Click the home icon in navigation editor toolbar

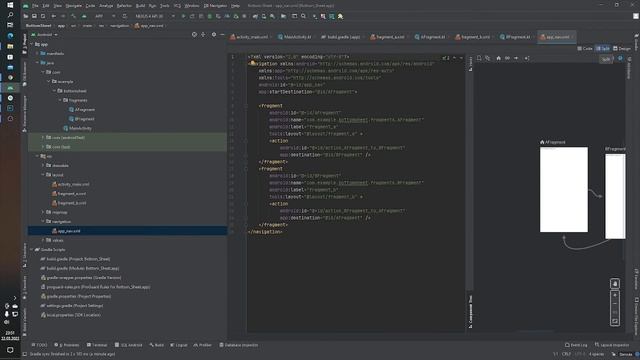(498, 58)
